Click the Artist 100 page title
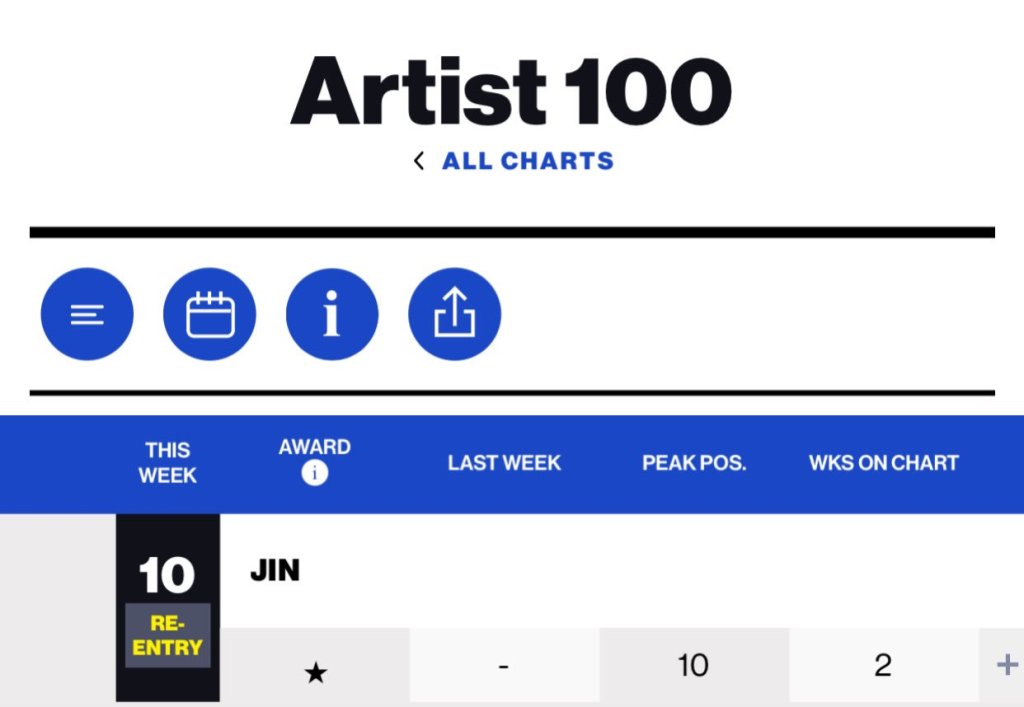The width and height of the screenshot is (1024, 707). 511,92
